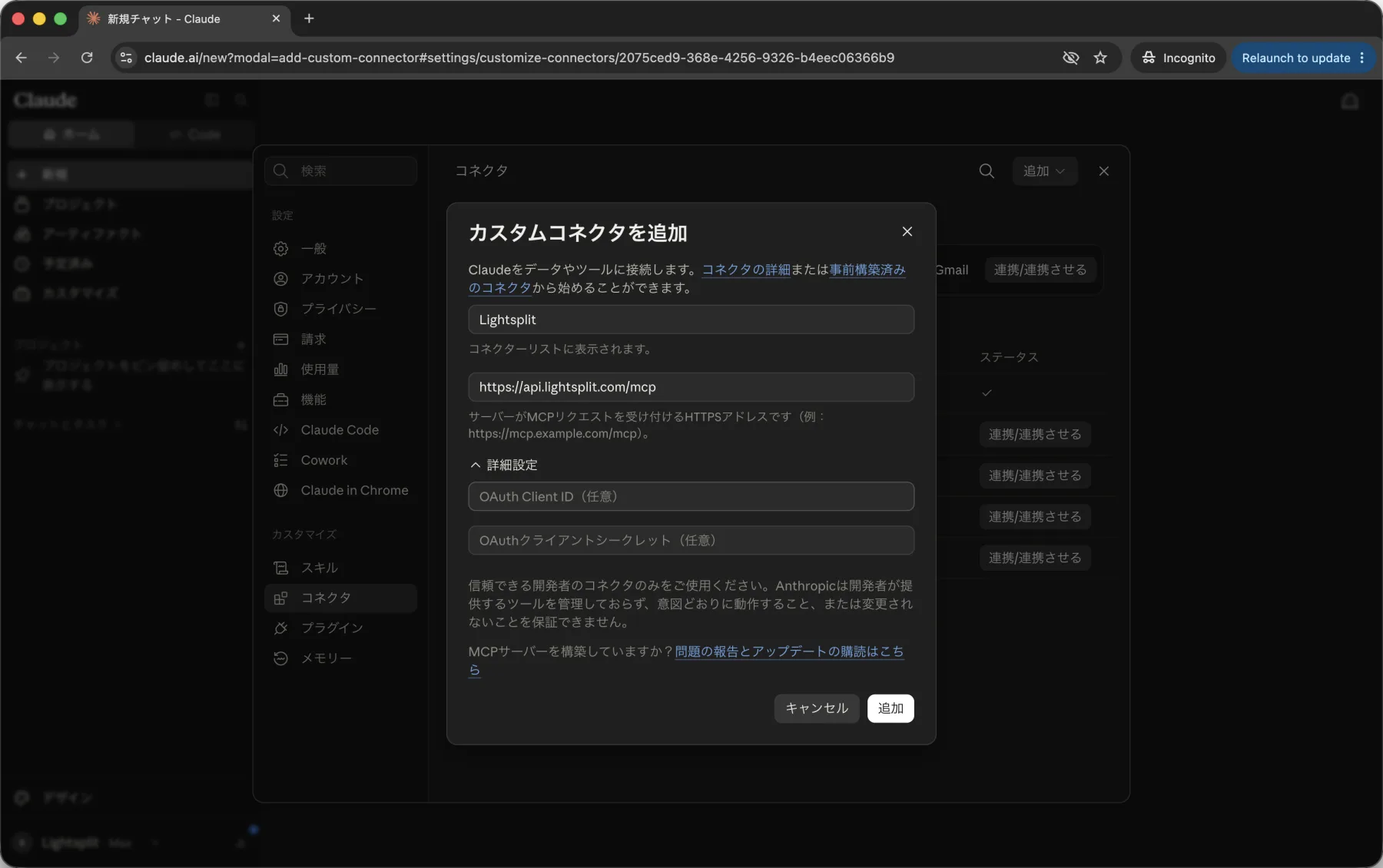Open プライバシー privacy settings
1383x868 pixels.
(x=341, y=309)
